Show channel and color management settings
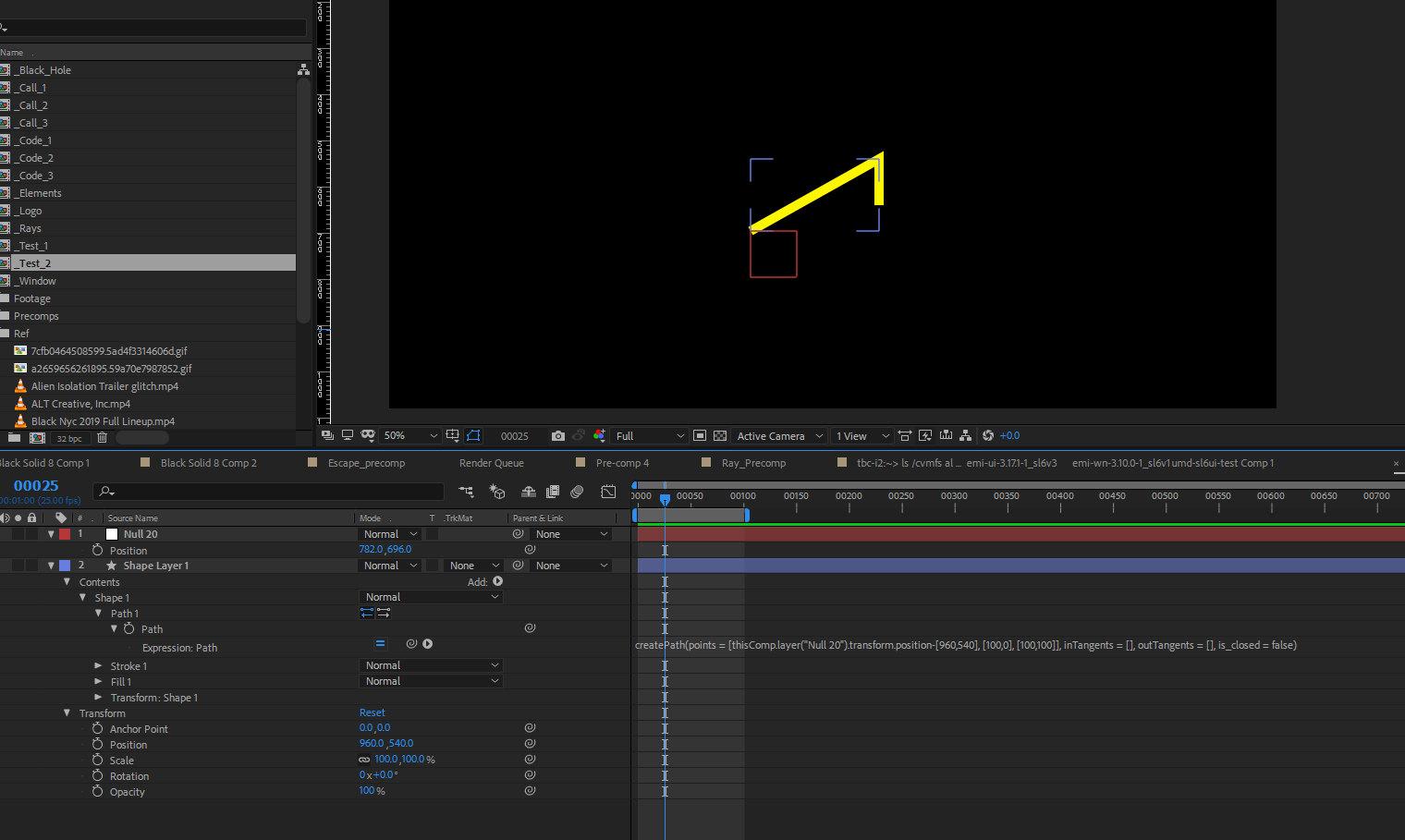Viewport: 1405px width, 840px height. pos(600,435)
